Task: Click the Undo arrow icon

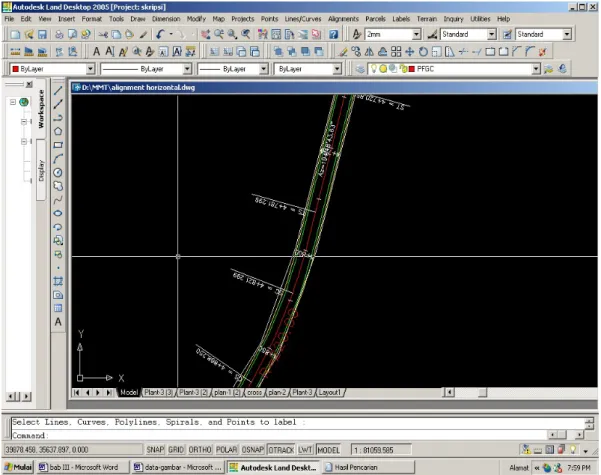Action: tap(160, 35)
